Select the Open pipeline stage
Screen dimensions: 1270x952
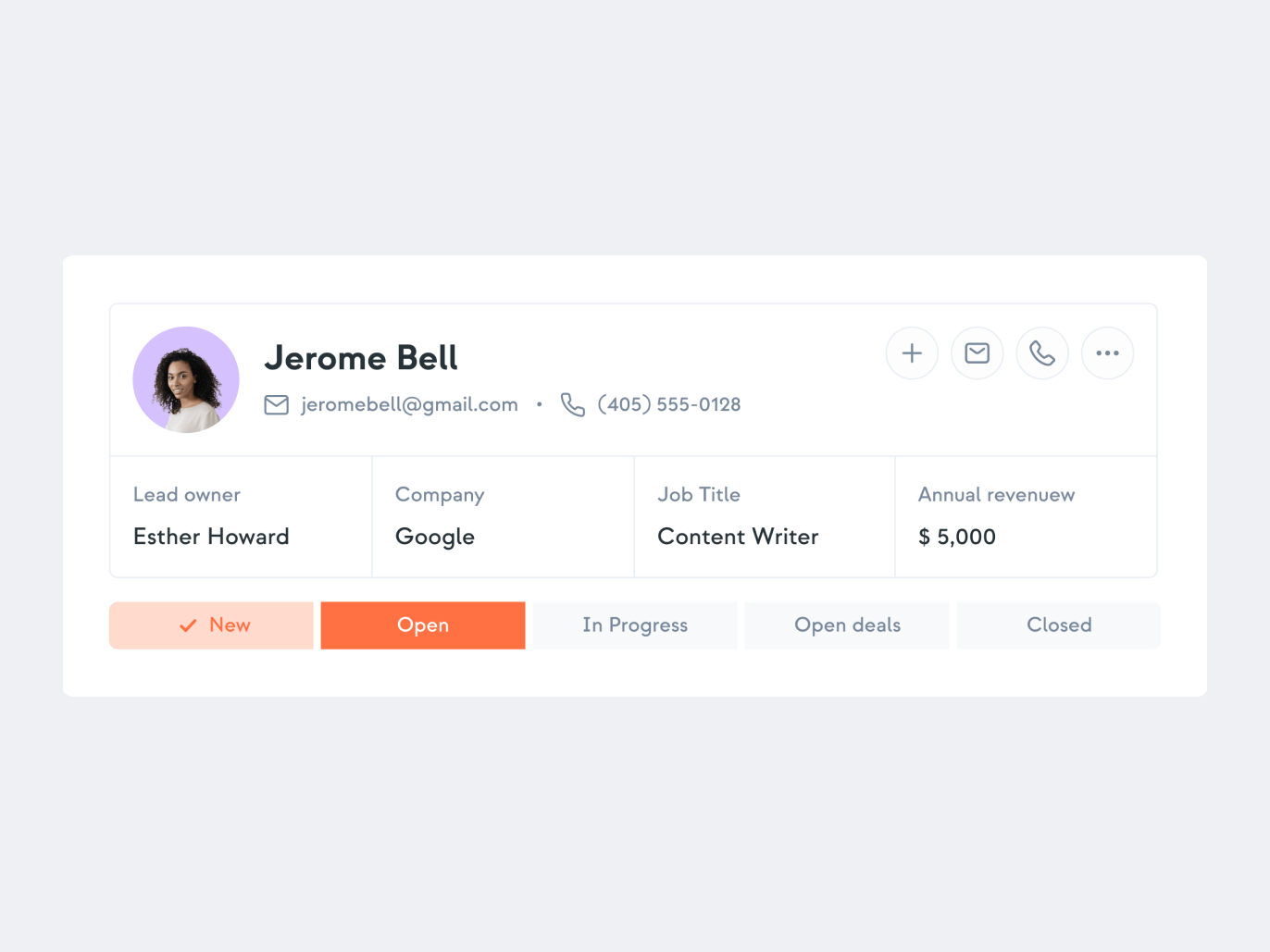(x=423, y=625)
